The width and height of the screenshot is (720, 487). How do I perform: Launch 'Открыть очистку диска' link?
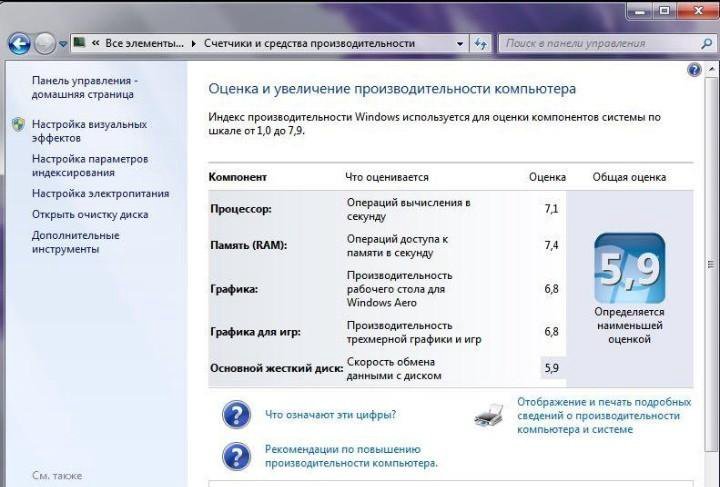(x=89, y=215)
